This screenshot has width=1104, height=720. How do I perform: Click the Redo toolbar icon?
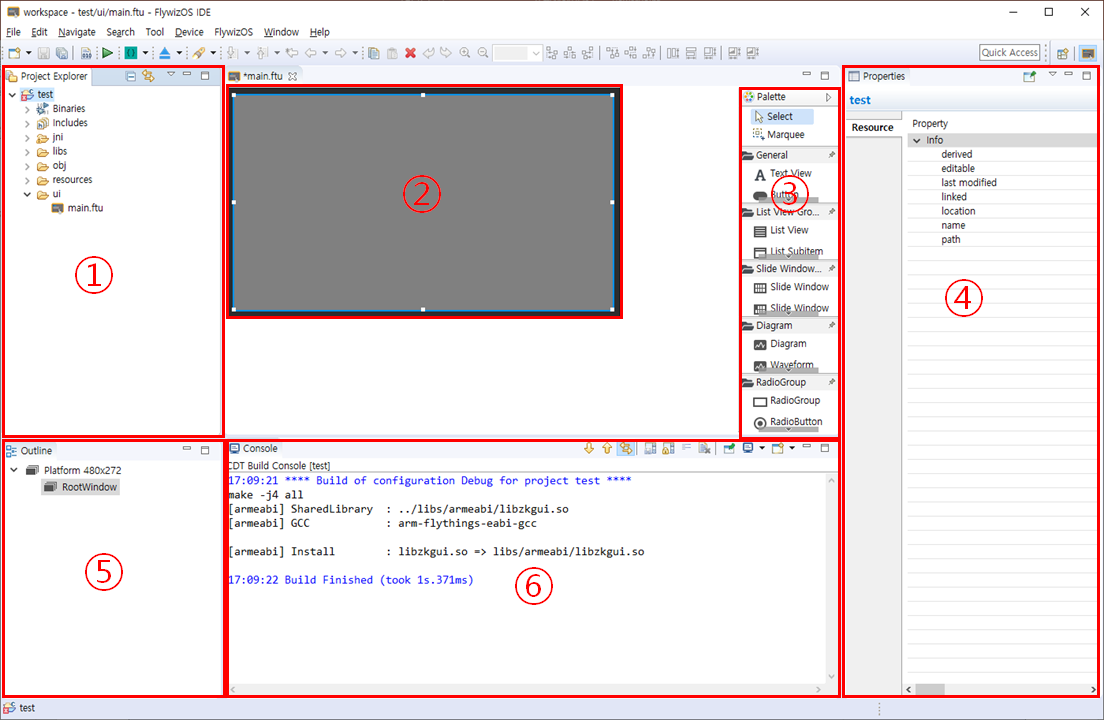pyautogui.click(x=446, y=53)
